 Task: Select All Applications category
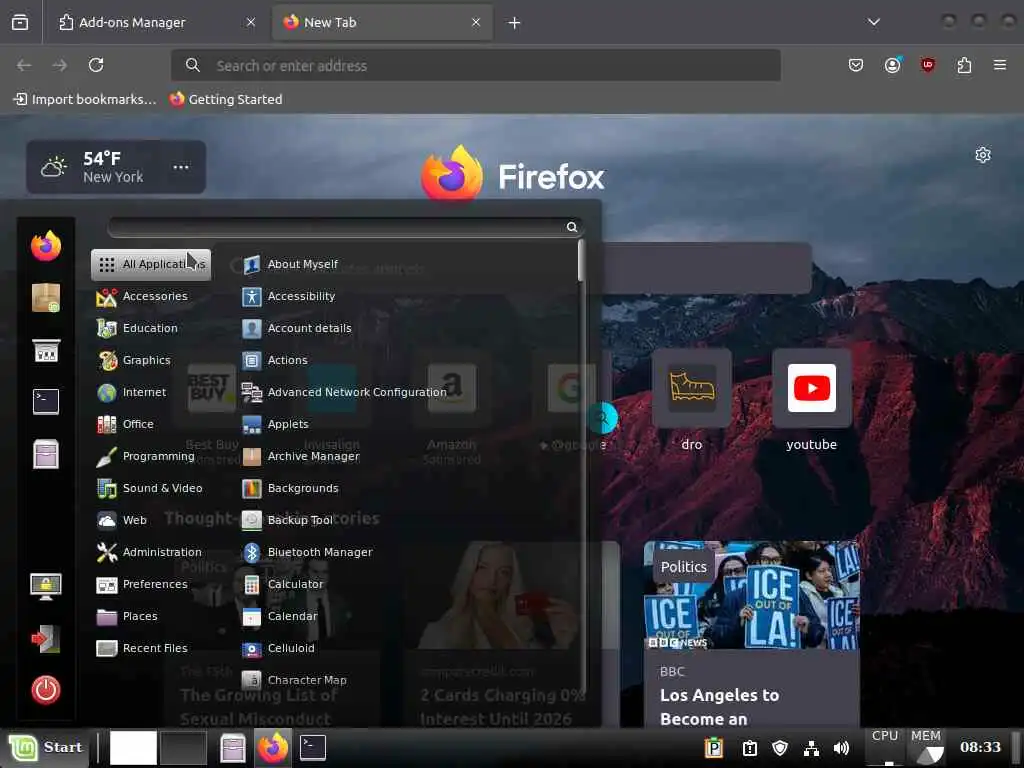151,264
